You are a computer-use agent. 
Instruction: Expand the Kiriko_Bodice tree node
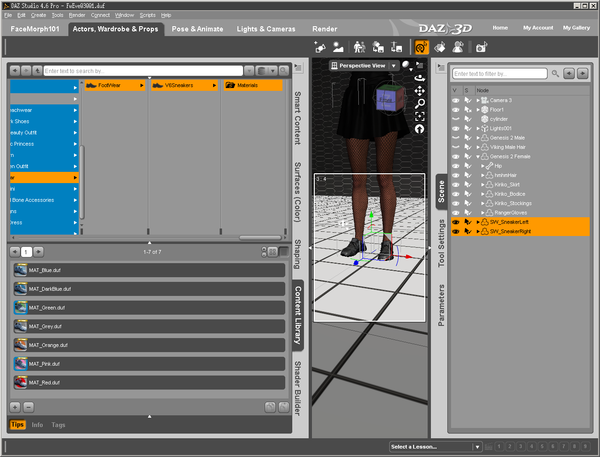483,194
